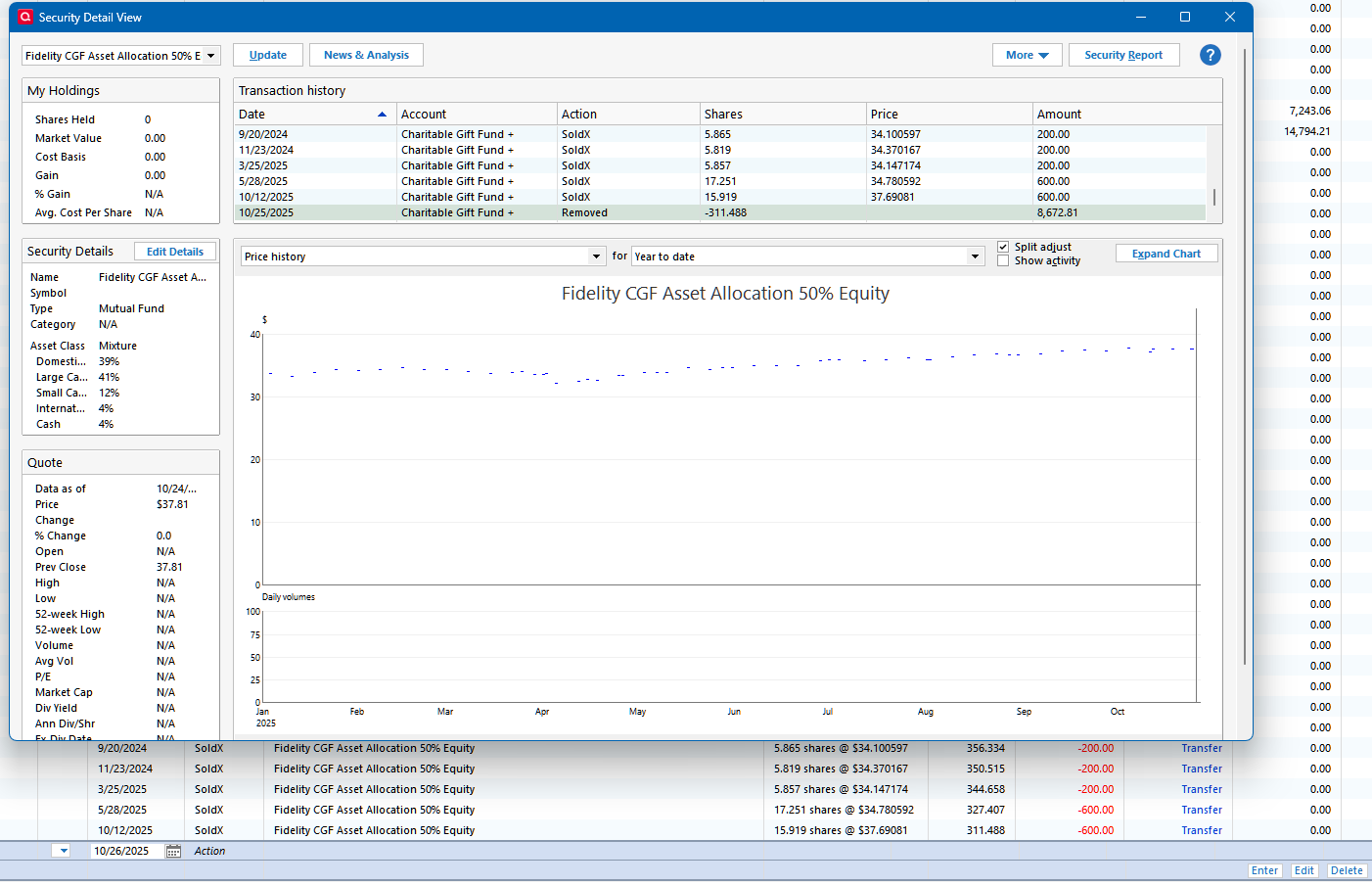Click the 327.407 share balance in the register
The image size is (1372, 886).
(x=985, y=810)
